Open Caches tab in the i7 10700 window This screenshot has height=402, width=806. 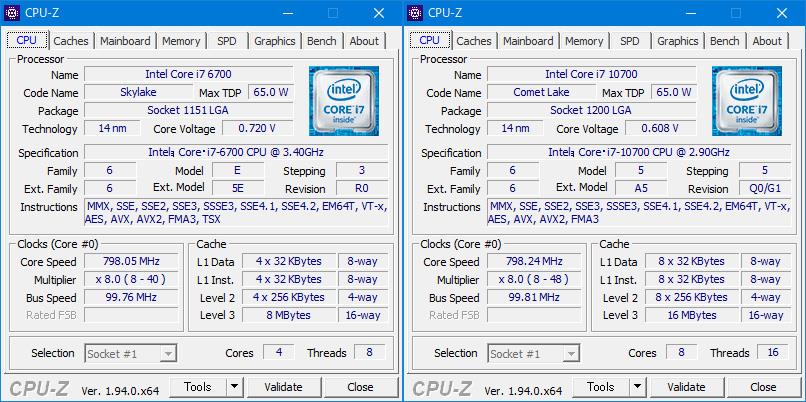[x=474, y=41]
